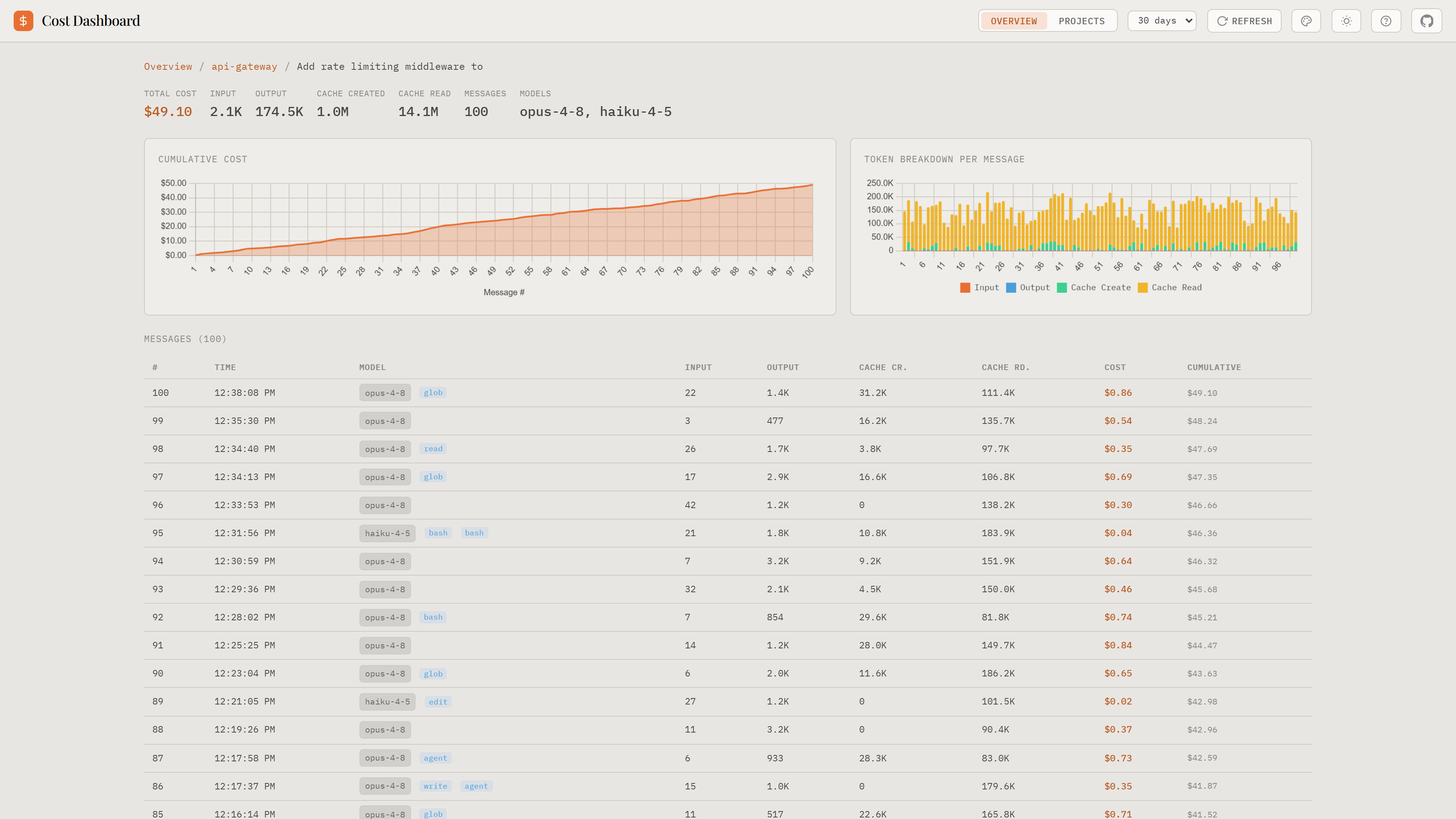
Task: Click the Refresh button
Action: [1244, 21]
